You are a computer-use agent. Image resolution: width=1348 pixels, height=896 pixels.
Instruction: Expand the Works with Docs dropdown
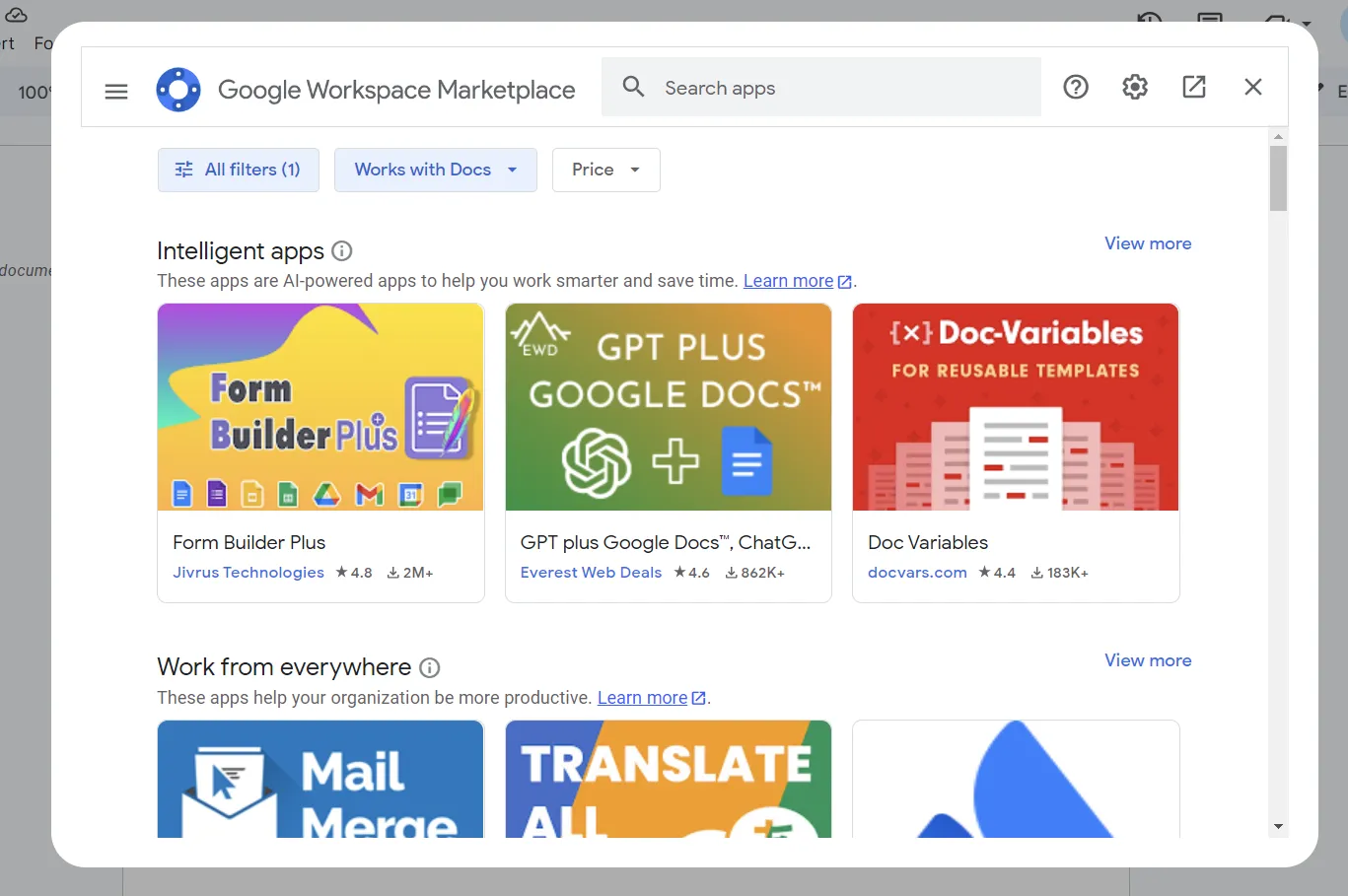click(436, 170)
